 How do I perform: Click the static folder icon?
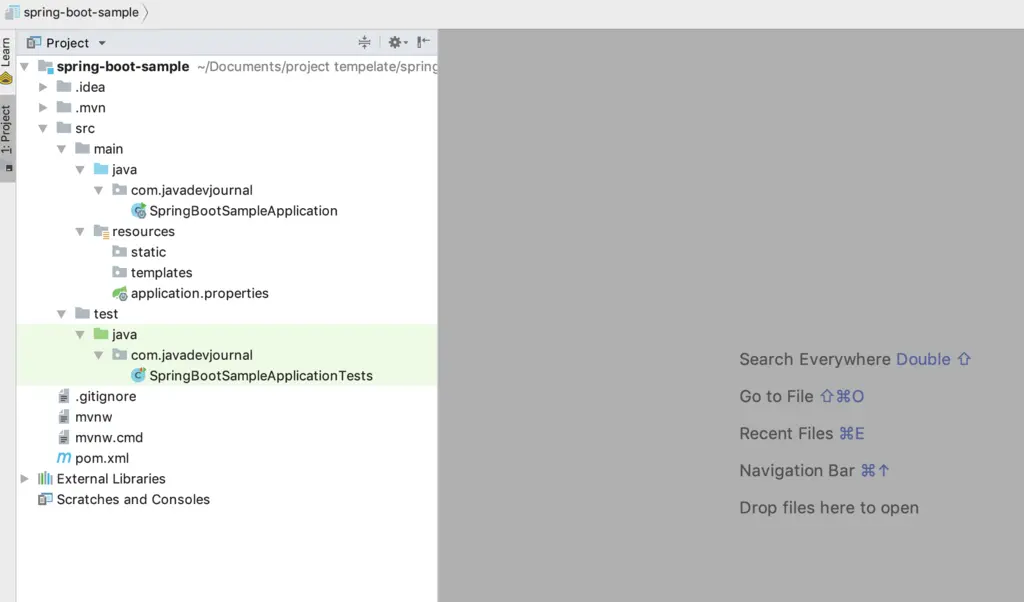[x=120, y=251]
